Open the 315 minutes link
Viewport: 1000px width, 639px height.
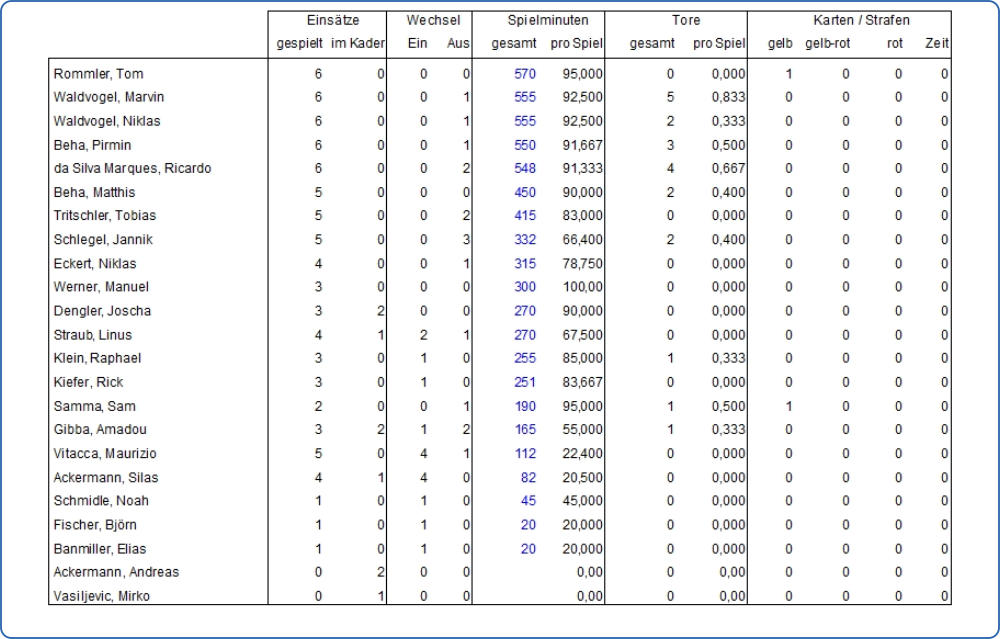[525, 264]
